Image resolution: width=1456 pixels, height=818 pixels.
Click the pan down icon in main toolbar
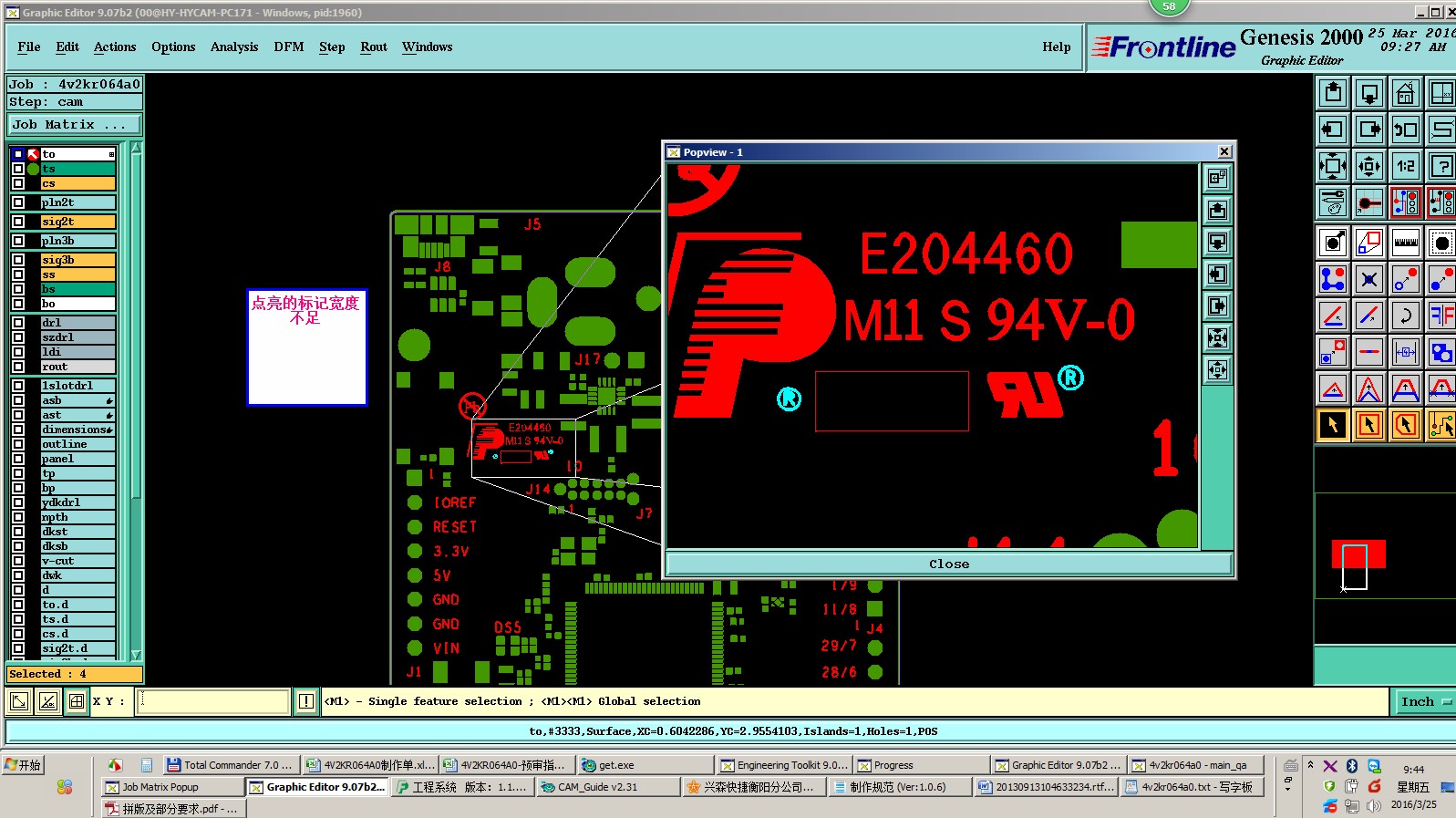[1369, 93]
